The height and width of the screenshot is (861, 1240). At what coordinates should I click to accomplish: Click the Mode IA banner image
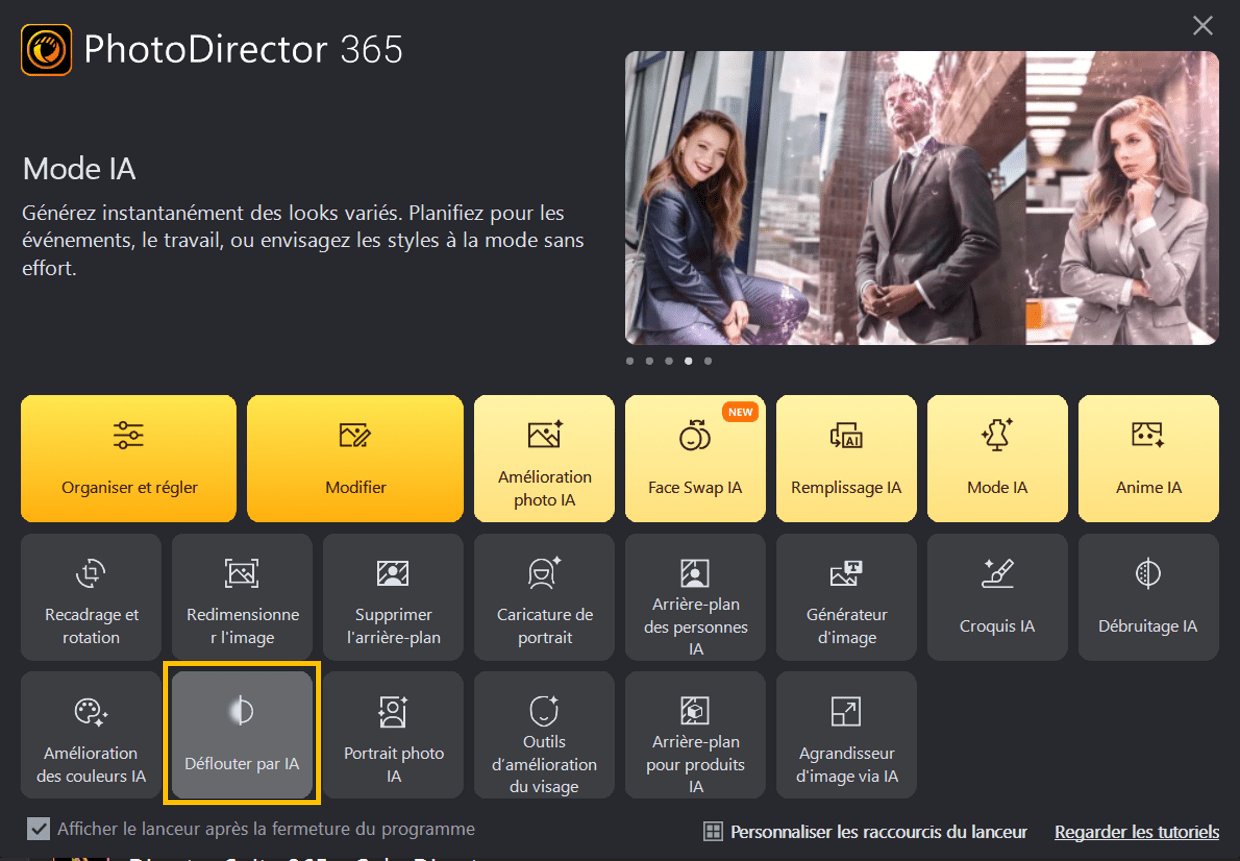tap(922, 198)
